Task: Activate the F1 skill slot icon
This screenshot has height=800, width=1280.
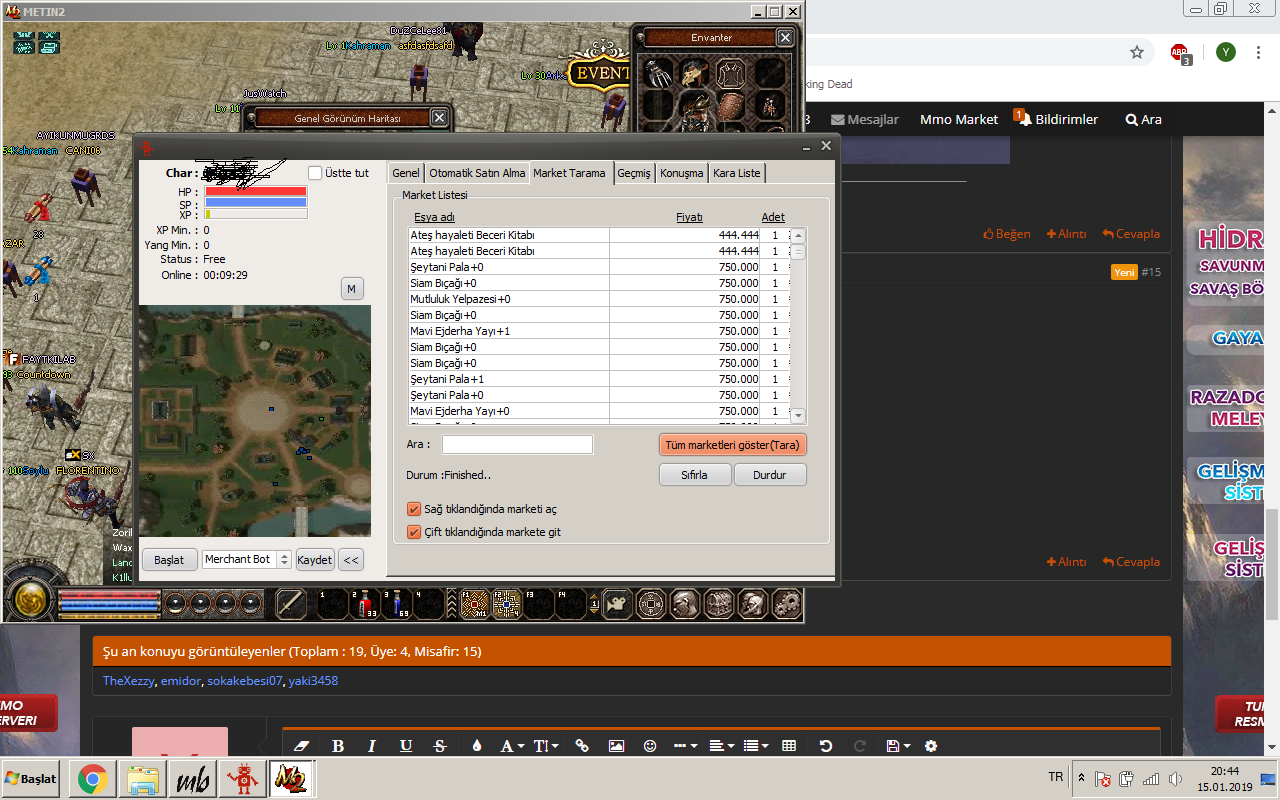Action: (474, 603)
